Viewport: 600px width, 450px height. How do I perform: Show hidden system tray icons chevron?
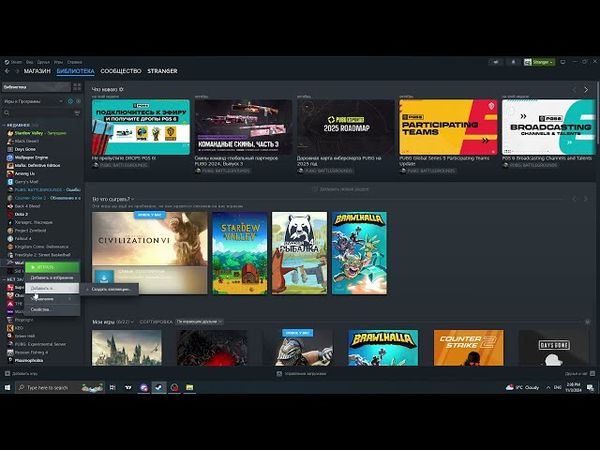coord(548,388)
